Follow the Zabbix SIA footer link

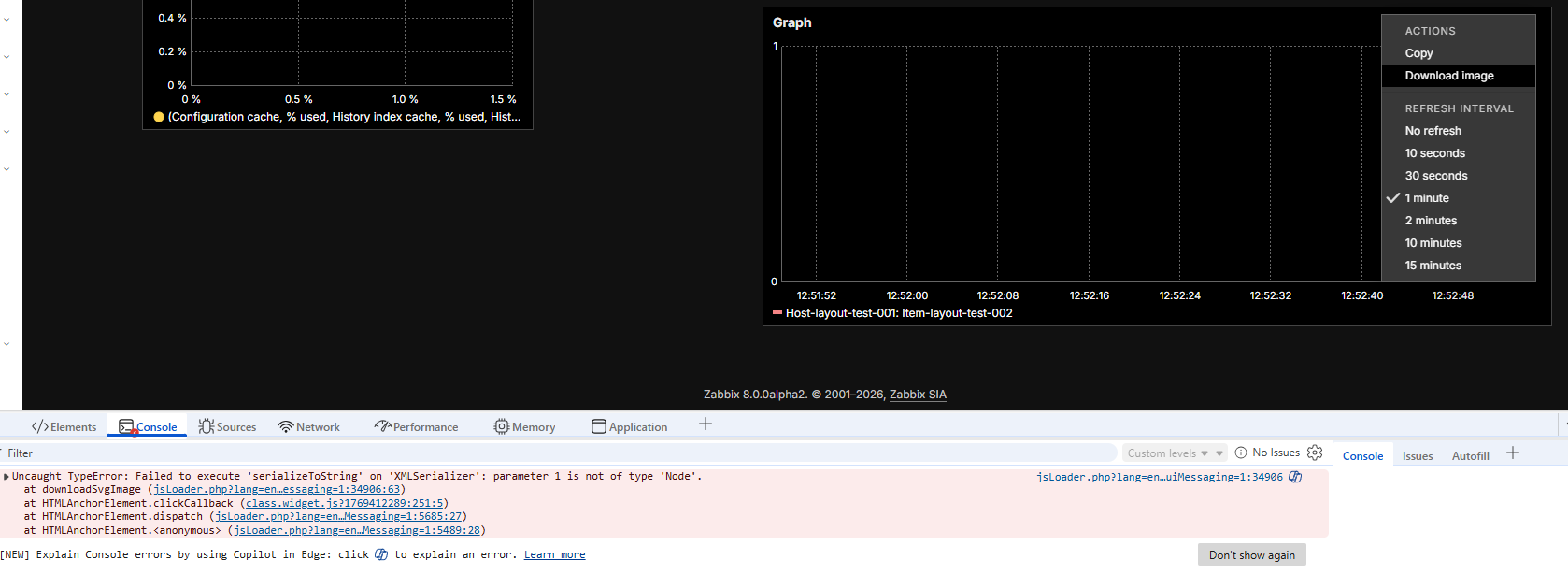pyautogui.click(x=917, y=395)
